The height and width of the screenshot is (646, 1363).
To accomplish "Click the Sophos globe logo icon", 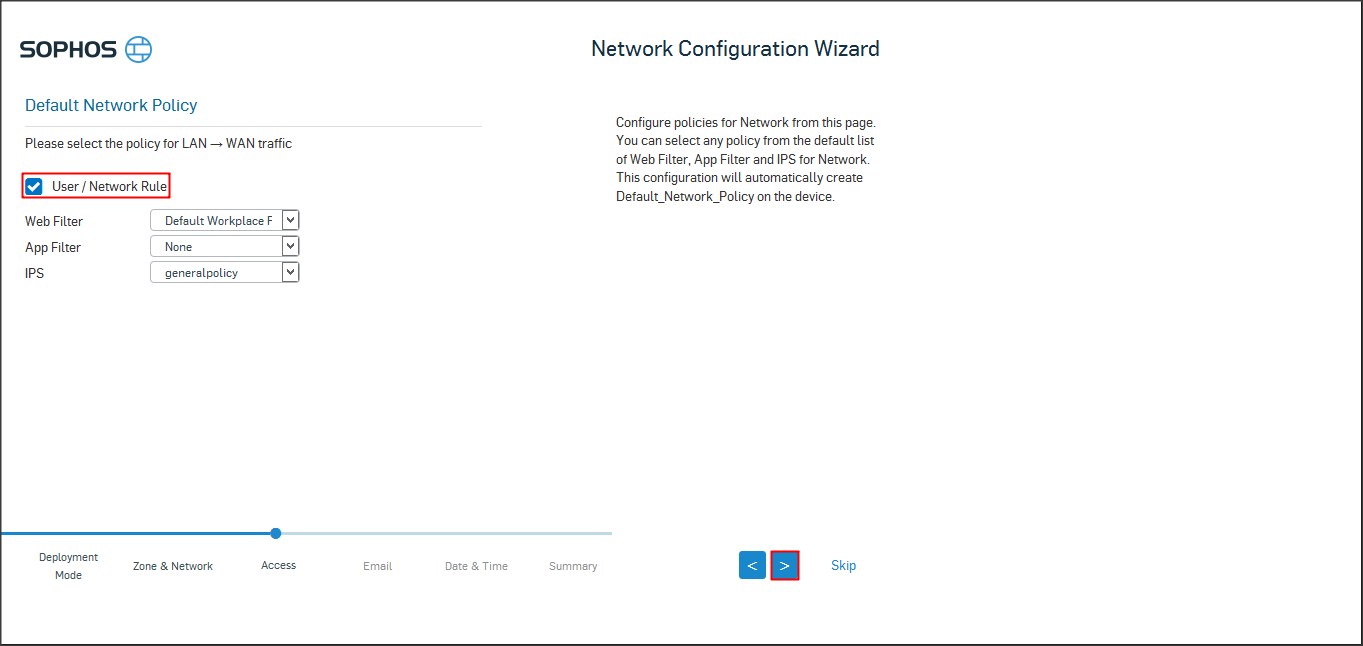I will click(x=139, y=49).
